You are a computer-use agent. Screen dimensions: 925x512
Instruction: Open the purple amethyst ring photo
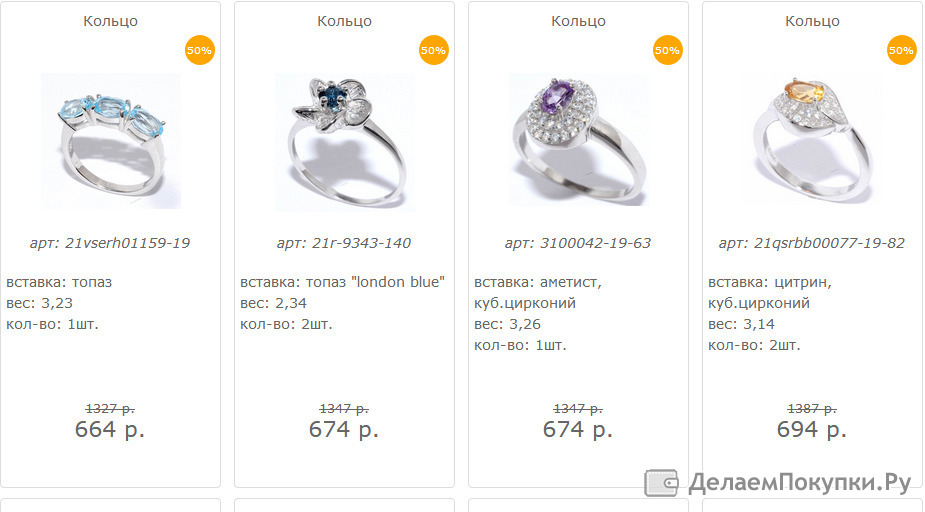tap(578, 141)
